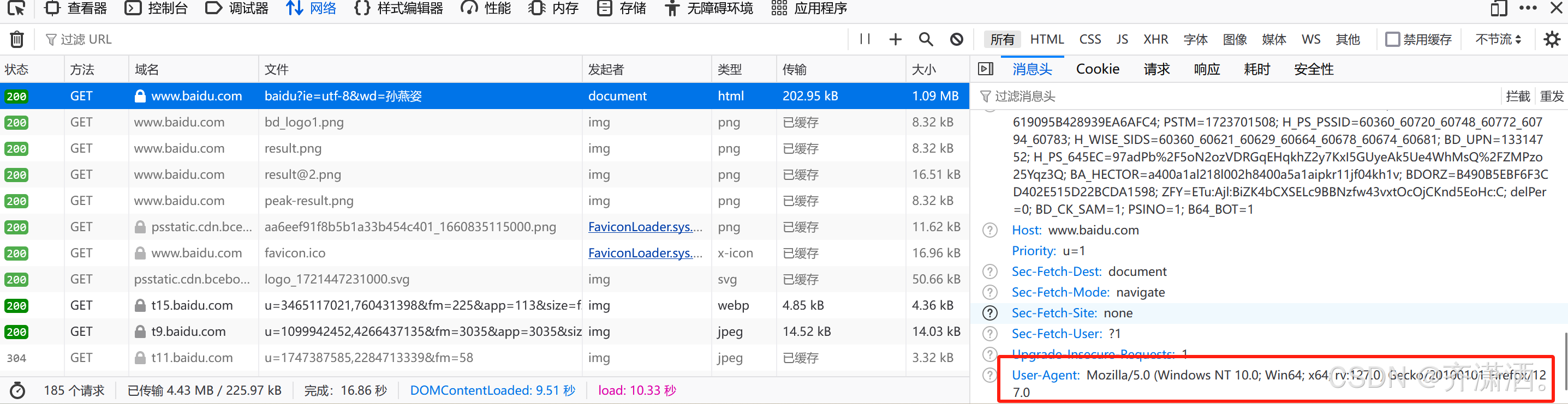Click the 重发 resend button
1568x404 pixels.
(1552, 96)
